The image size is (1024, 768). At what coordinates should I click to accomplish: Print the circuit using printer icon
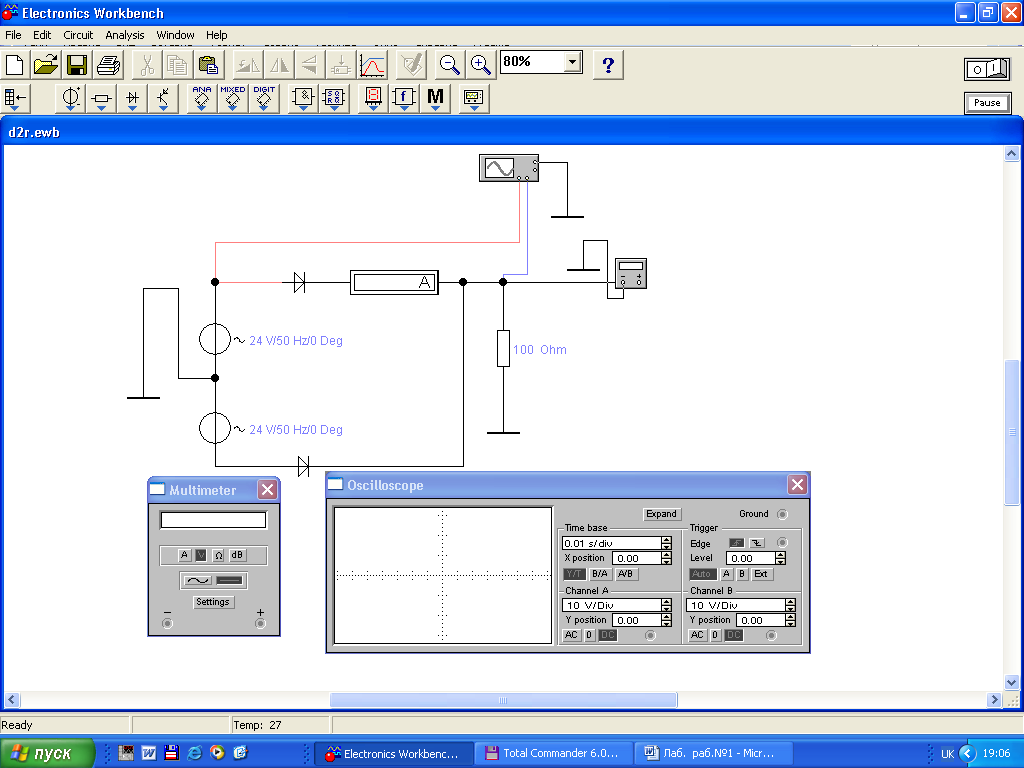[108, 65]
